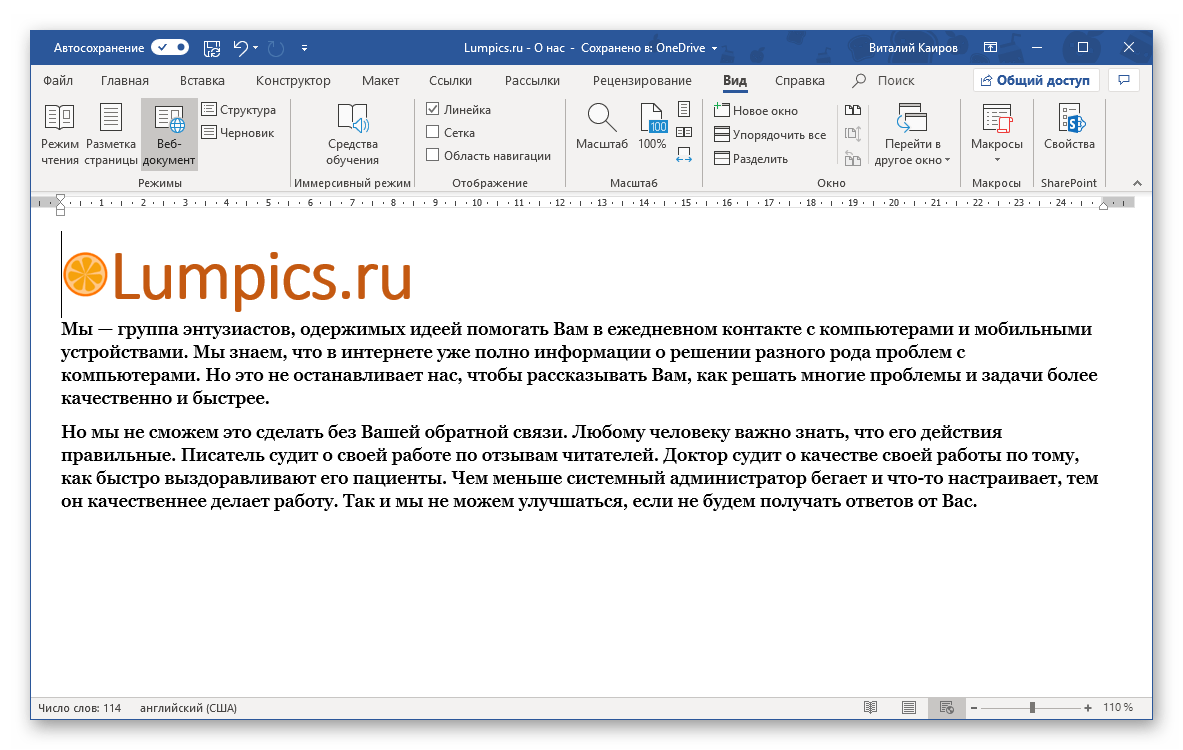Open the undo history dropdown arrow
This screenshot has width=1183, height=750.
[x=256, y=47]
